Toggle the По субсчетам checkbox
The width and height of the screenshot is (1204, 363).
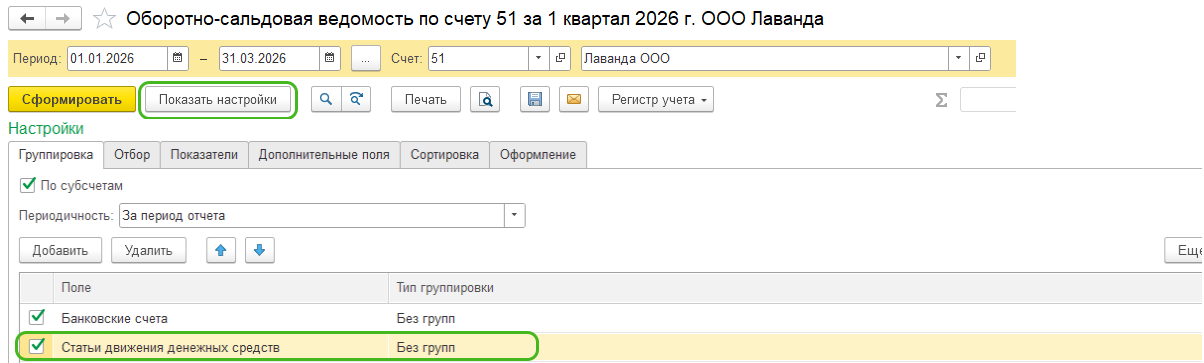(x=27, y=185)
